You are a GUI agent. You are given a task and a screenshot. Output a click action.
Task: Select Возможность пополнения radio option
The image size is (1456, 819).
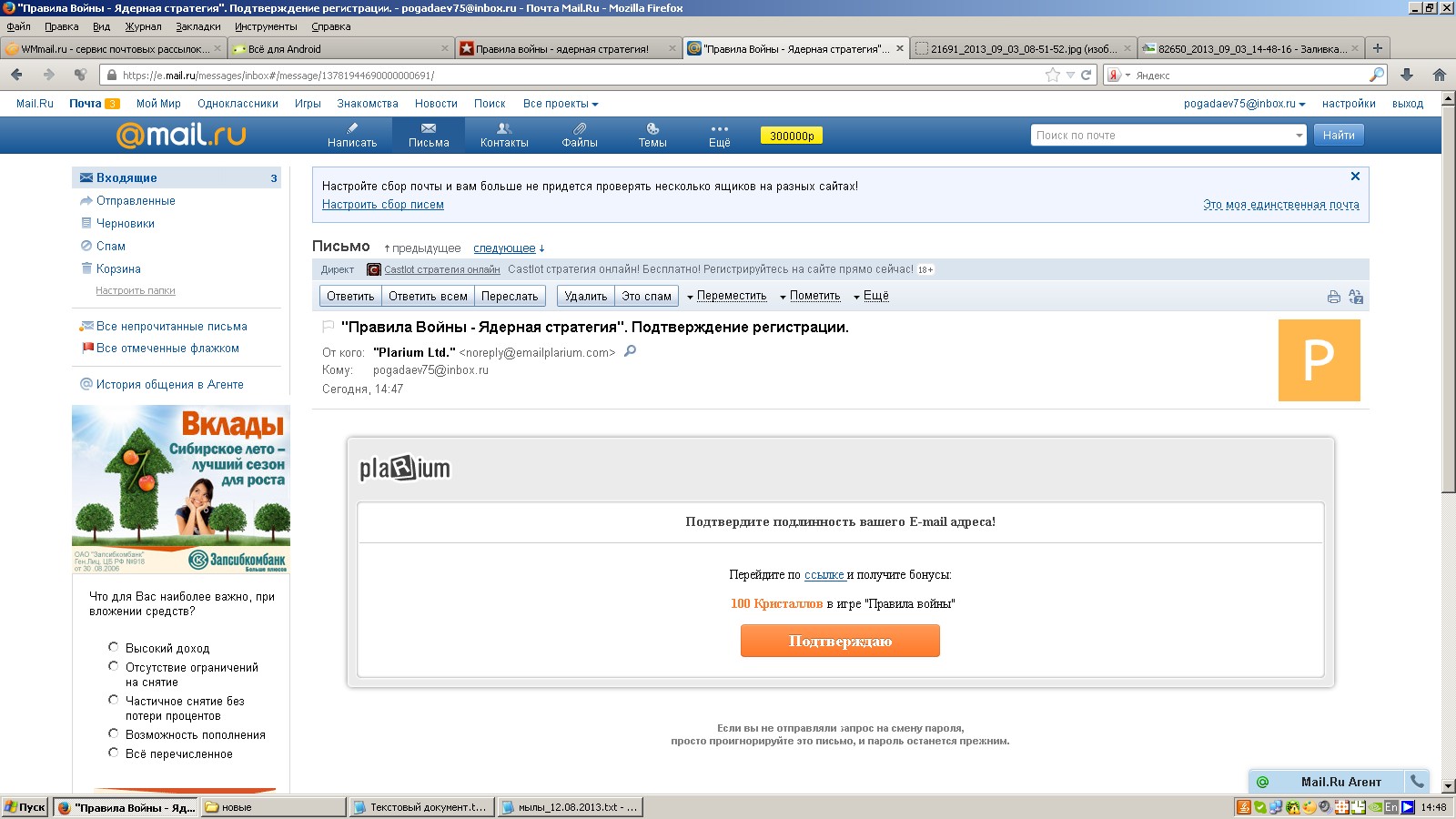pyautogui.click(x=113, y=733)
